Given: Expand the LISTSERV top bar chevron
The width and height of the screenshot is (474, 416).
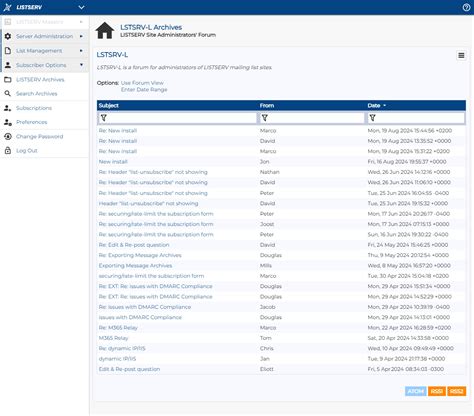Looking at the screenshot, I should tap(81, 7).
